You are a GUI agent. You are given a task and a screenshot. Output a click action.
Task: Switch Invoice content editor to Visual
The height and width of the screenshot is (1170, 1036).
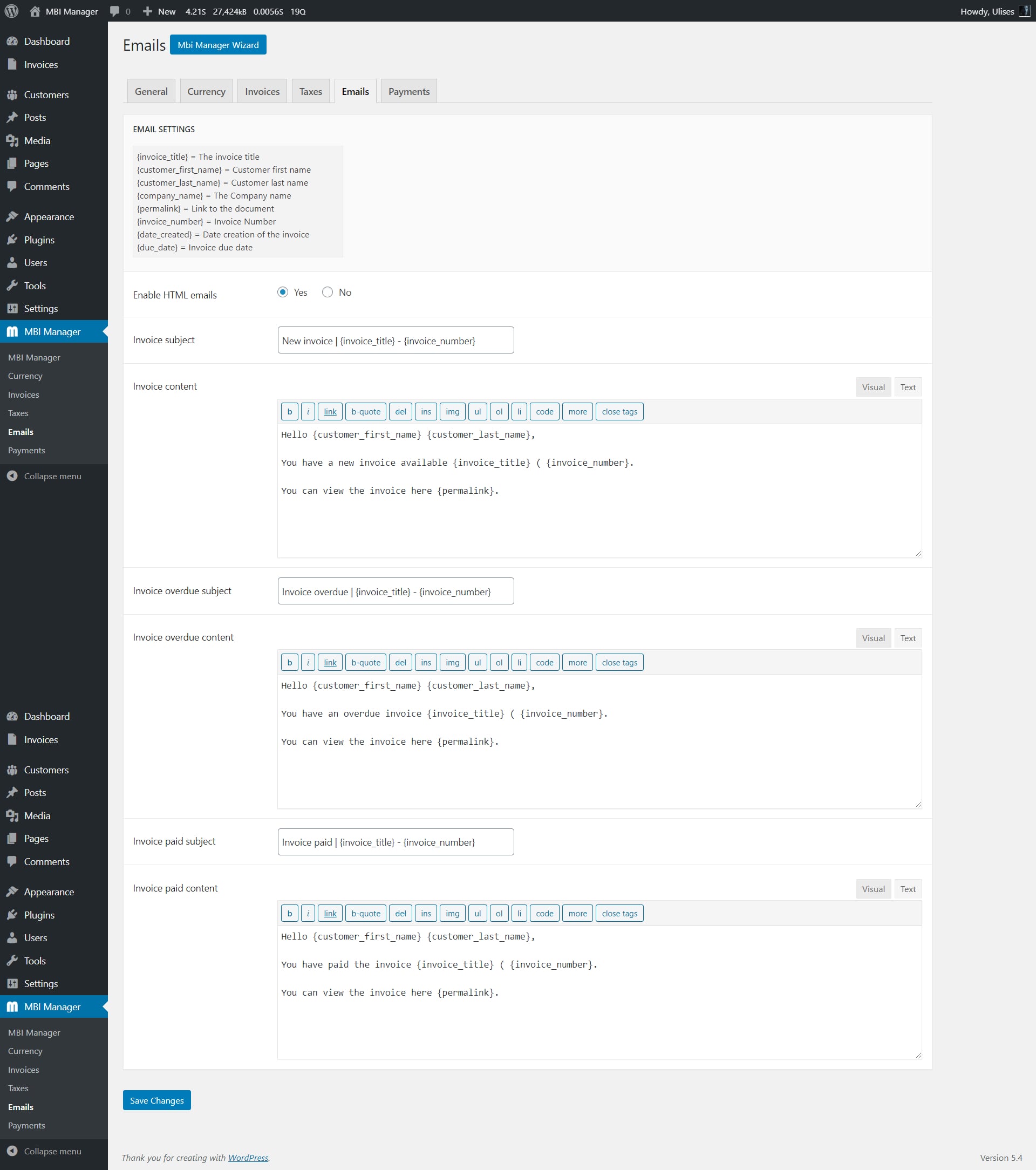[873, 387]
